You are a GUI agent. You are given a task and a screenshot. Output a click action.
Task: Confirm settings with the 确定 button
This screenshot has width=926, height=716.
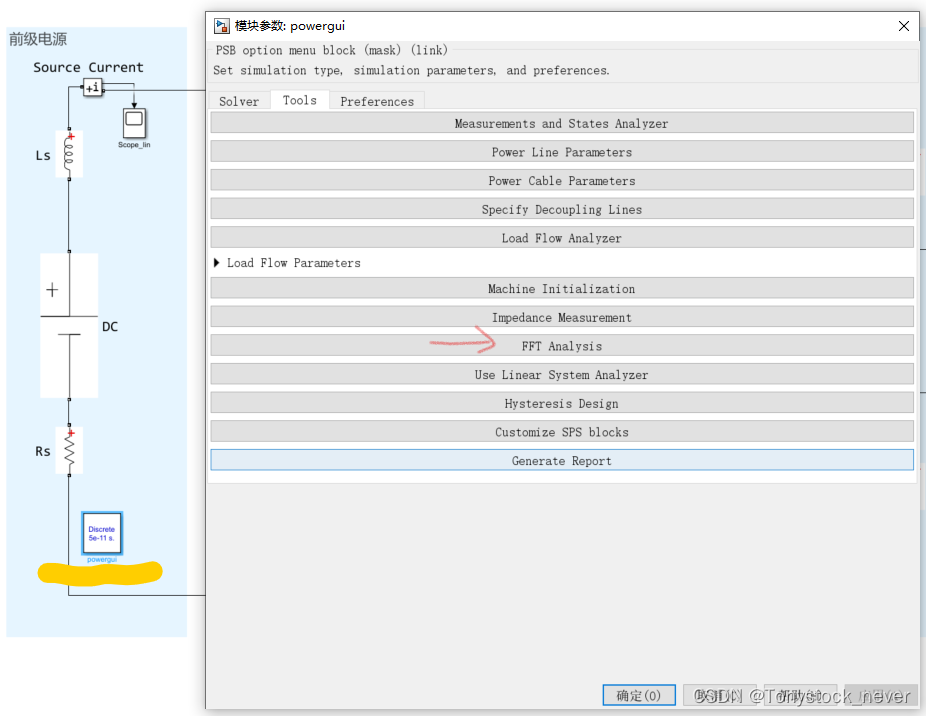638,695
